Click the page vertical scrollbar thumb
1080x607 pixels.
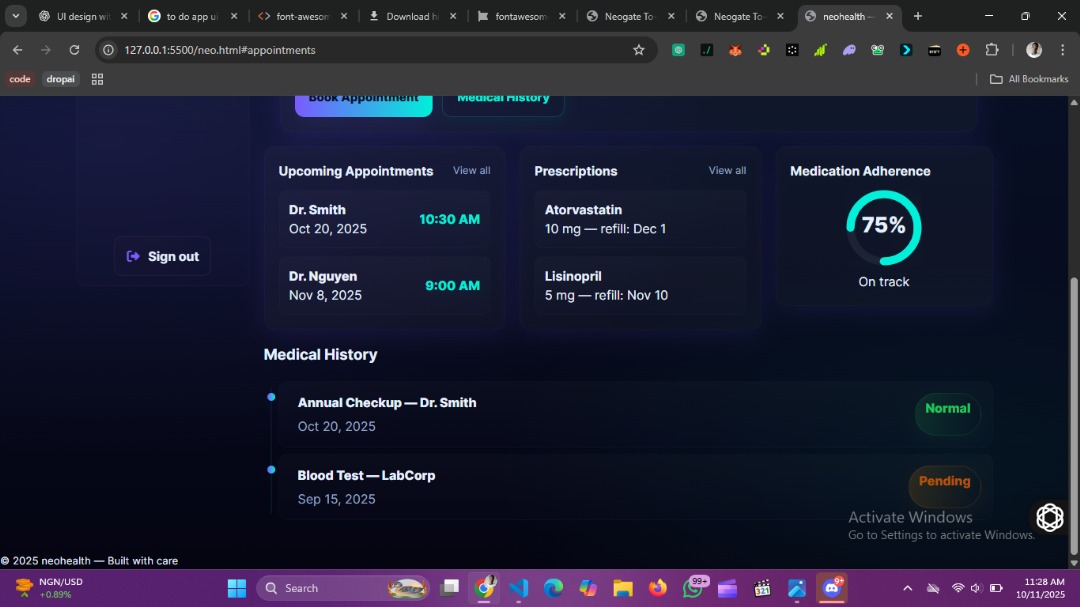tap(1074, 415)
